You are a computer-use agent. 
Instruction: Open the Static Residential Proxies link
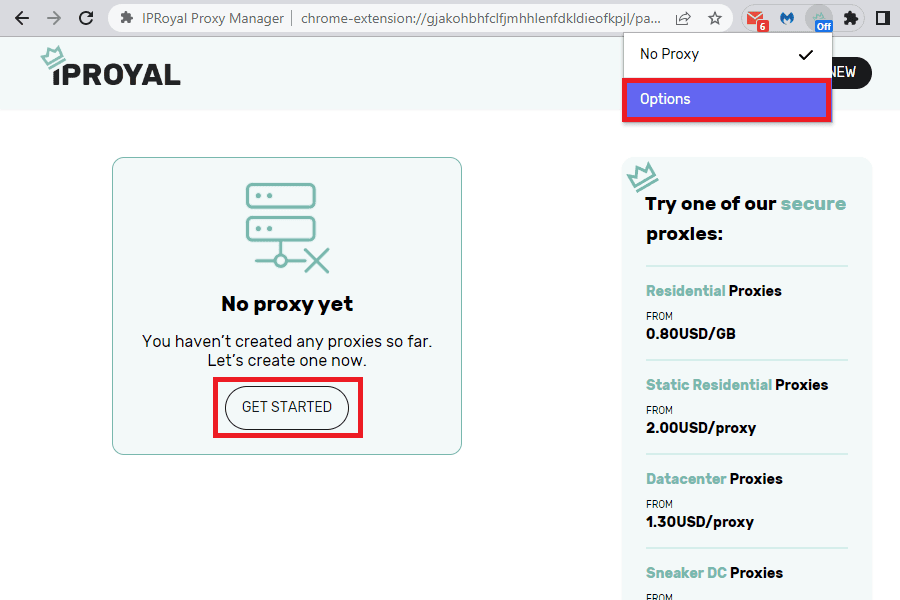click(737, 385)
